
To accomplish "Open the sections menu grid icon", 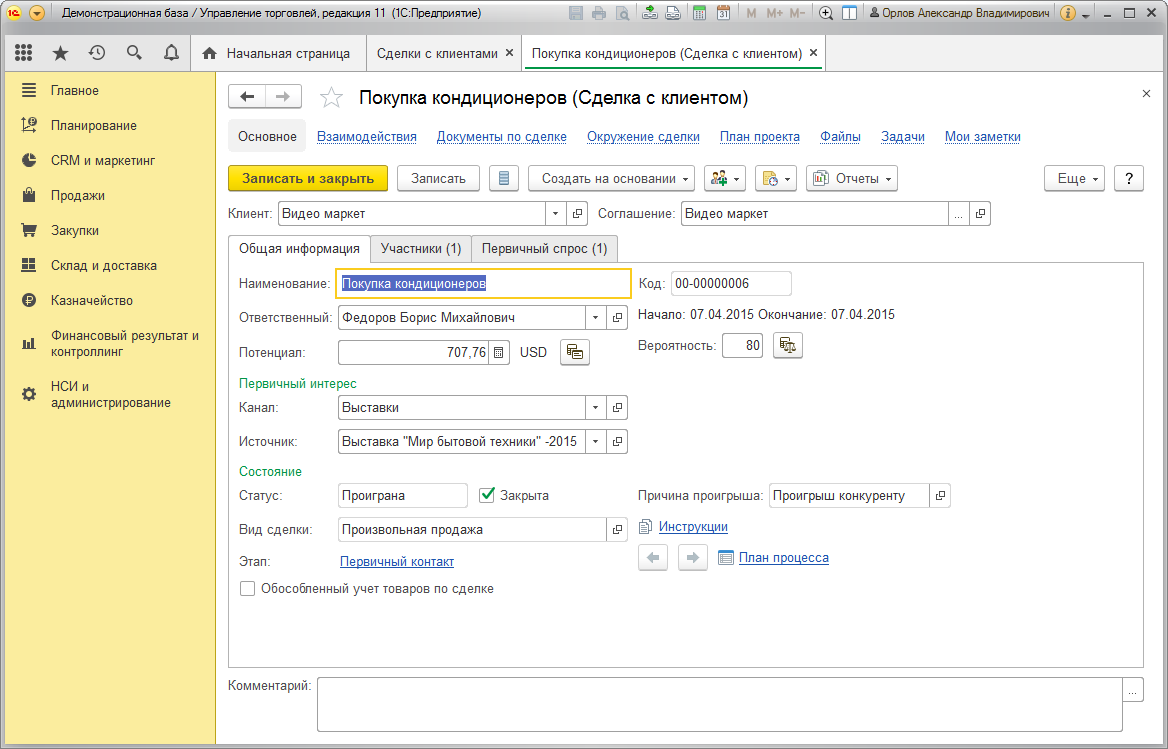I will pyautogui.click(x=23, y=53).
